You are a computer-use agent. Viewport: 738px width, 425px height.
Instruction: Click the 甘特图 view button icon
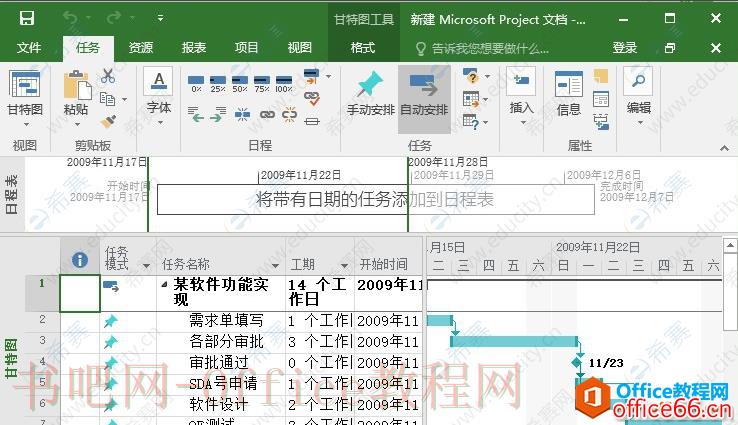25,84
